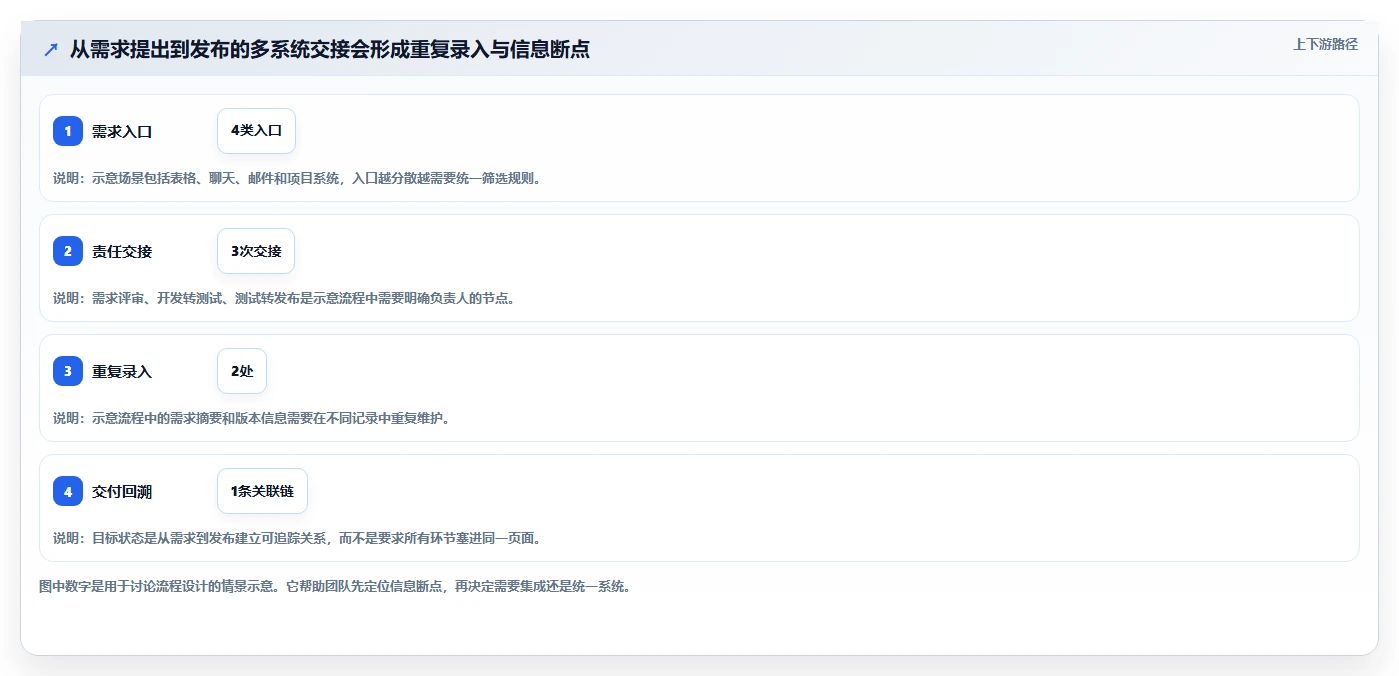Select the step 2 number badge
The height and width of the screenshot is (676, 1399).
68,251
